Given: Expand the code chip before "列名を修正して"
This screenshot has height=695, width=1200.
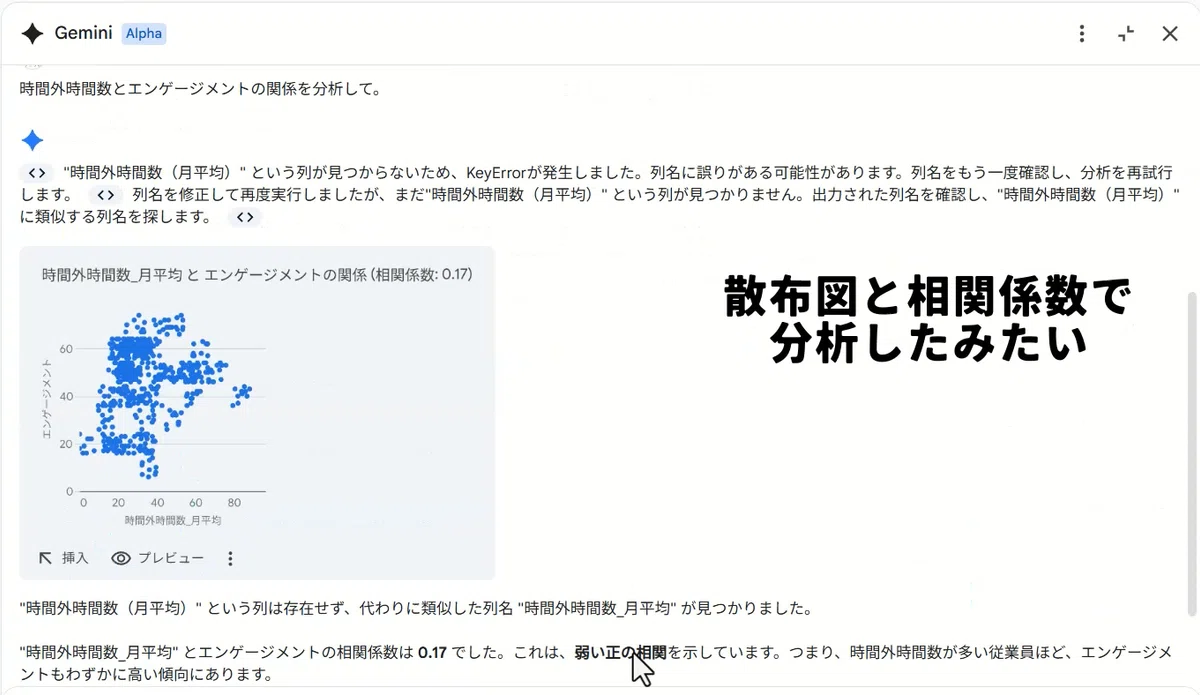Looking at the screenshot, I should pos(107,194).
